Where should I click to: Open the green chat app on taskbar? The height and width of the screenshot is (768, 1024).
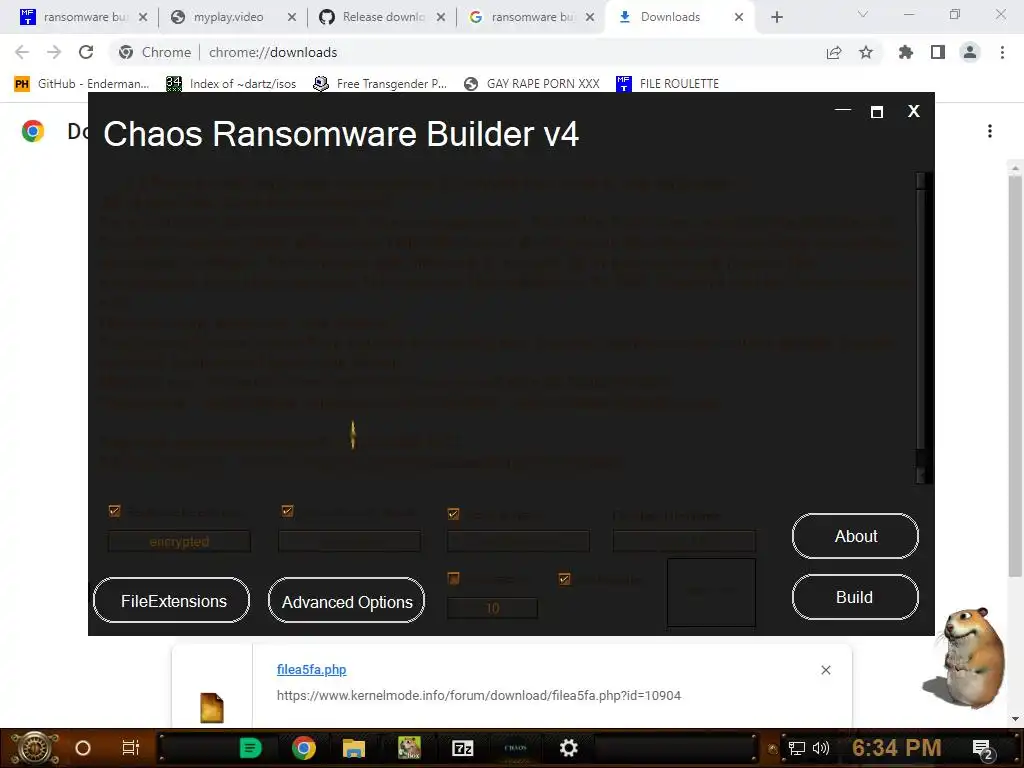[x=250, y=748]
